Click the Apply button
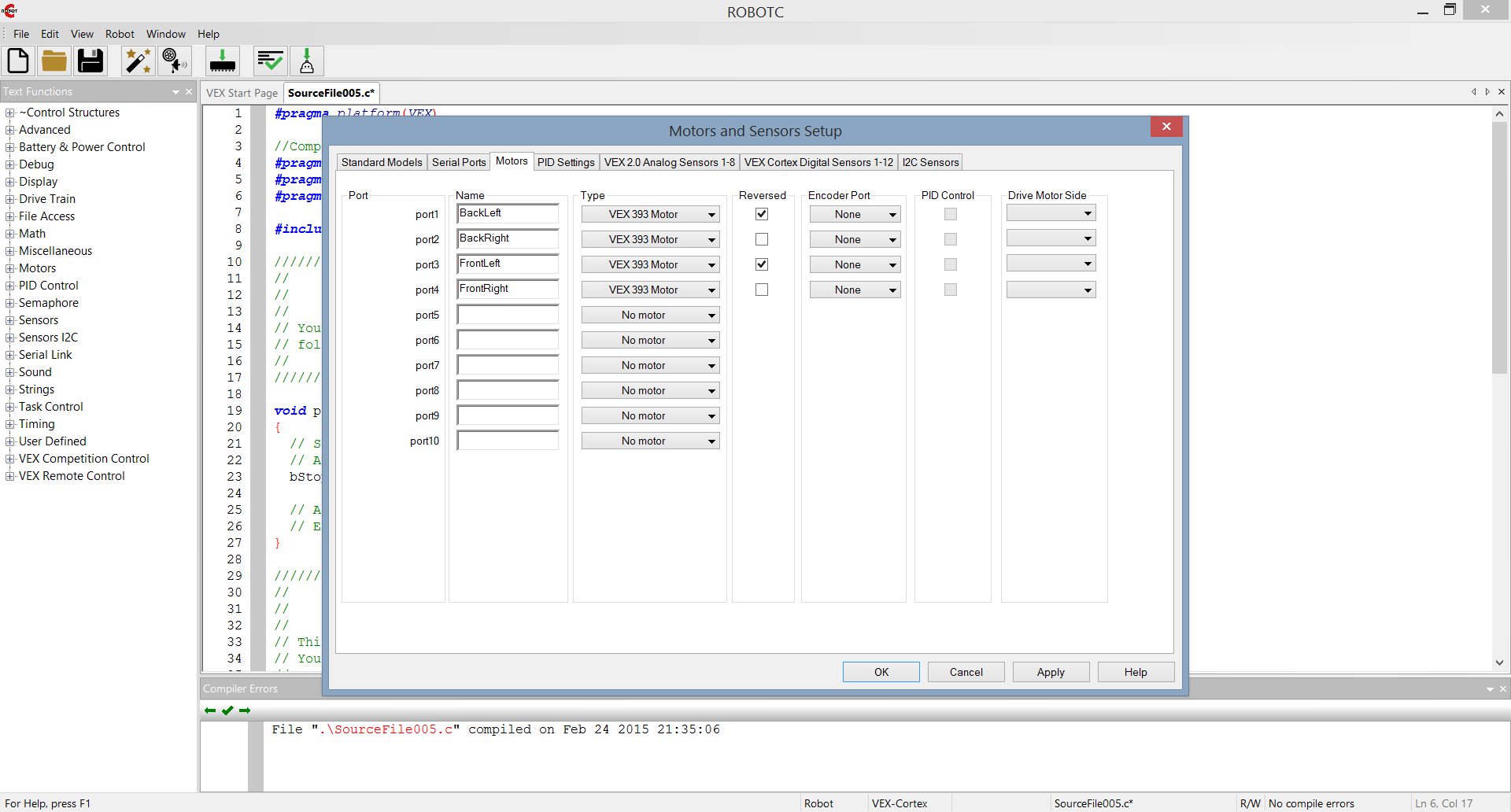Screen dimensions: 1511x812 click(x=1051, y=672)
